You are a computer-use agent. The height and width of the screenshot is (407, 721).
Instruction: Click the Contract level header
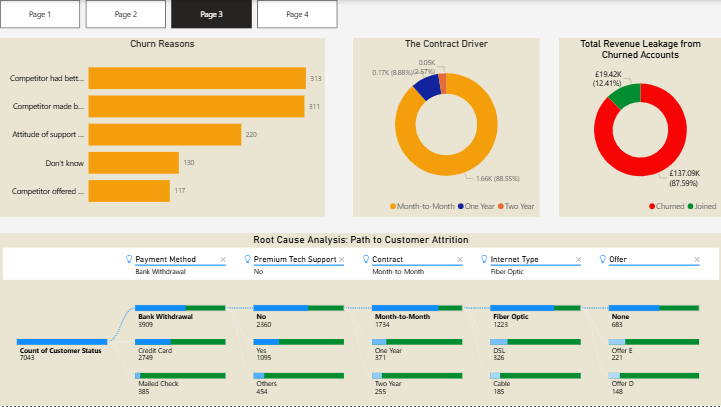coord(387,259)
